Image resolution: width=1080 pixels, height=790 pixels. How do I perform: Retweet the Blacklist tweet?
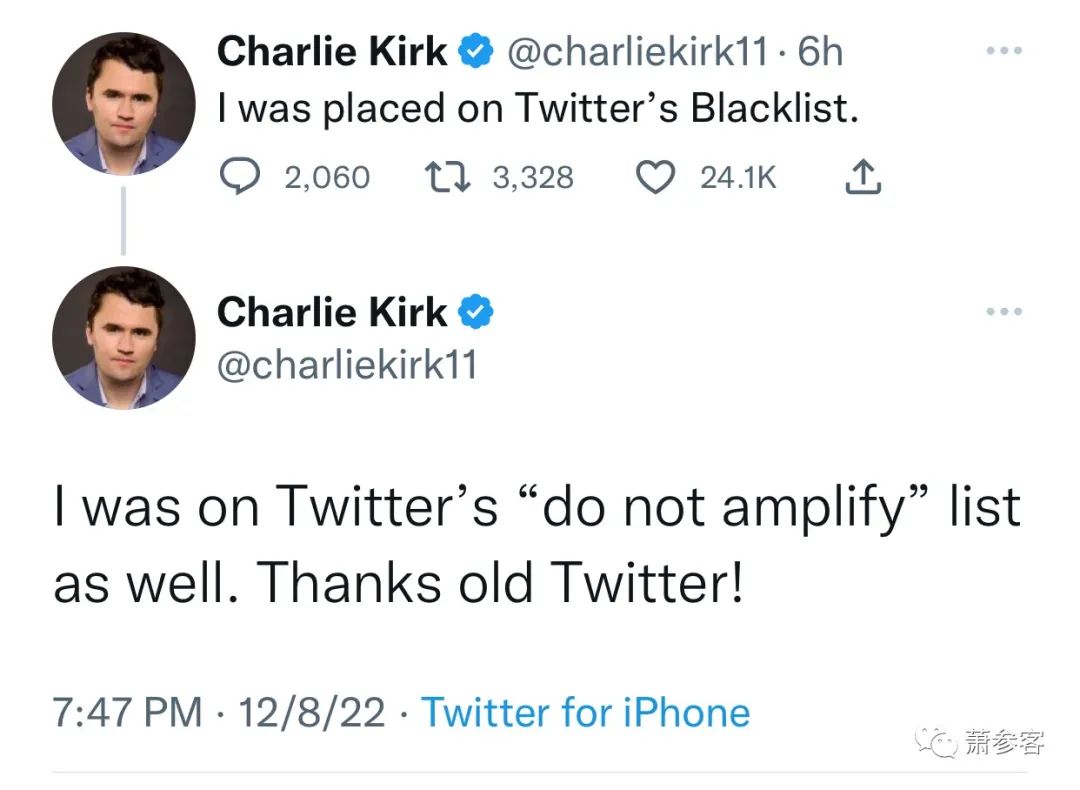[x=444, y=178]
